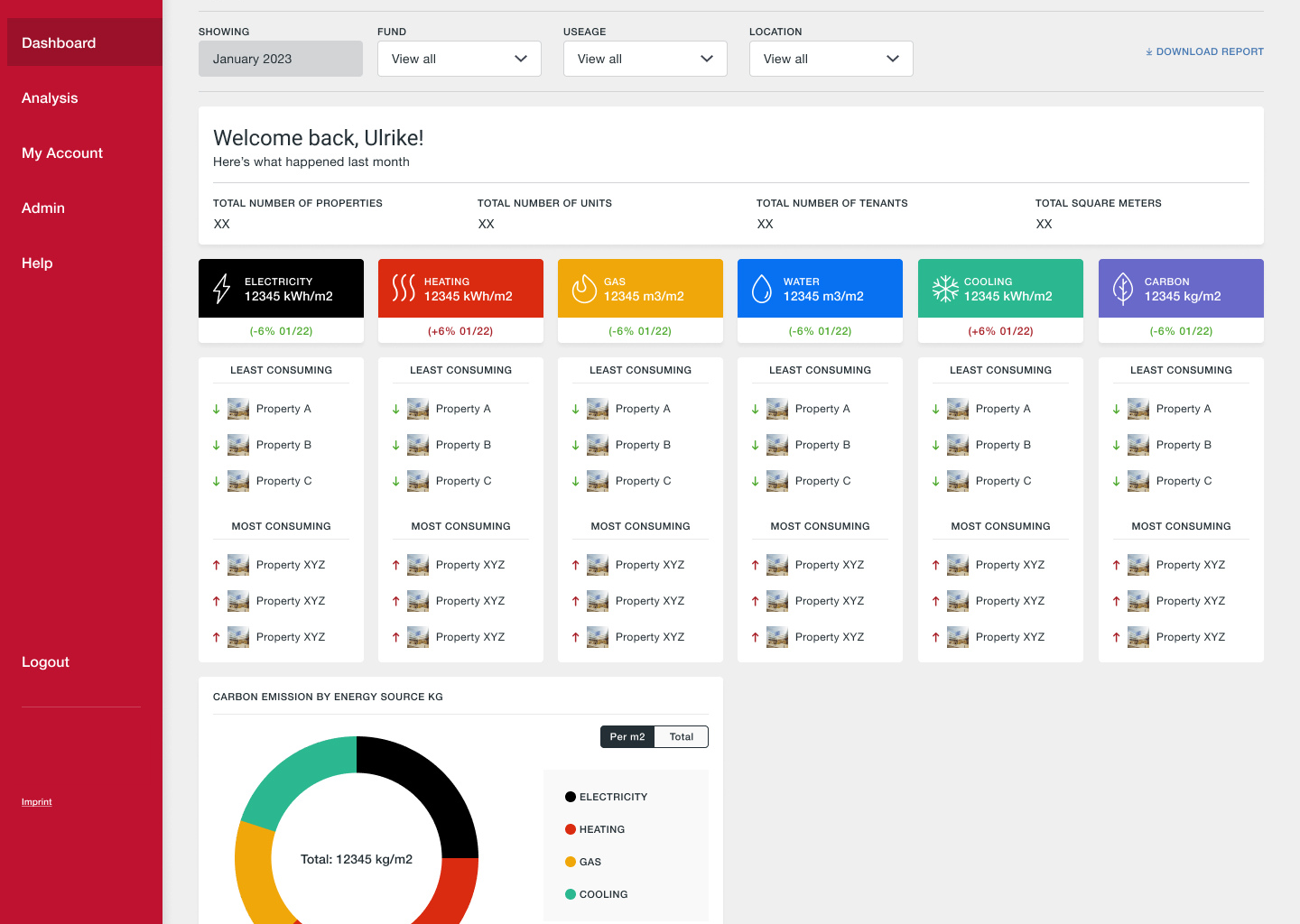Open the Admin sidebar item

(x=43, y=208)
